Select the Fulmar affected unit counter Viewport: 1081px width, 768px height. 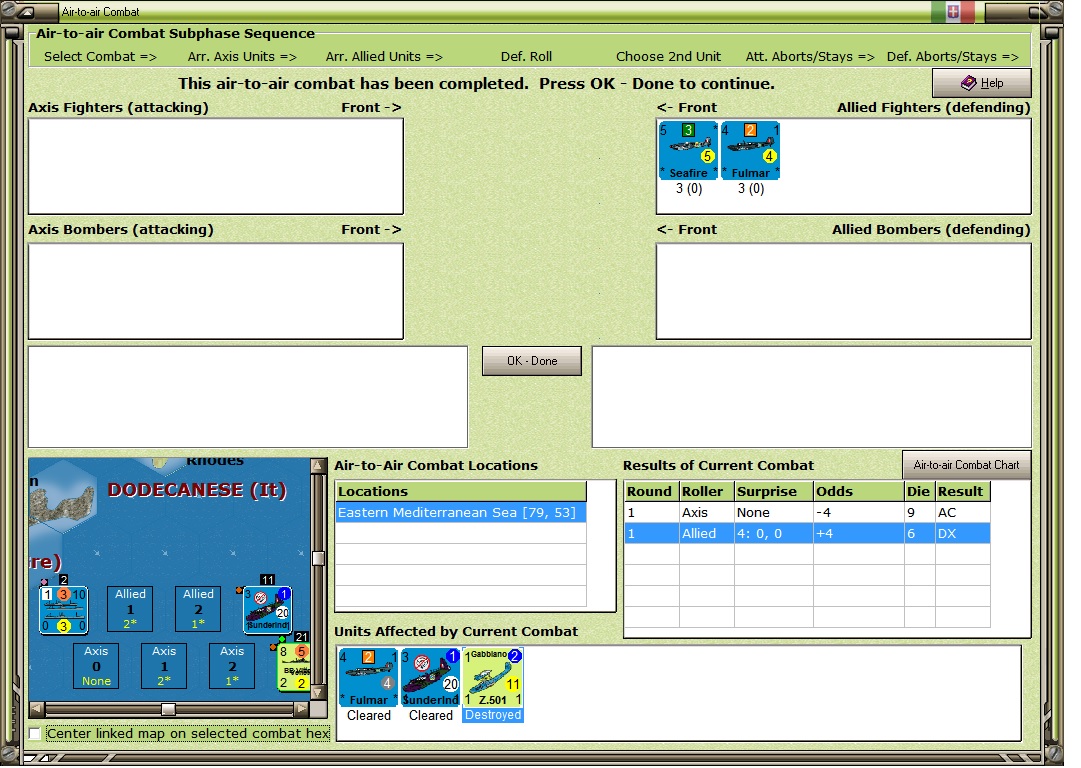tap(369, 677)
